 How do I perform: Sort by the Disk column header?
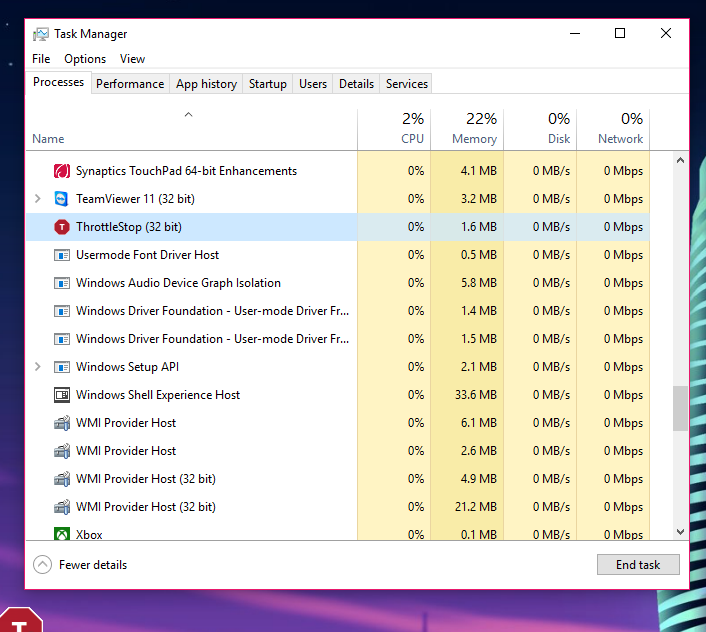540,129
